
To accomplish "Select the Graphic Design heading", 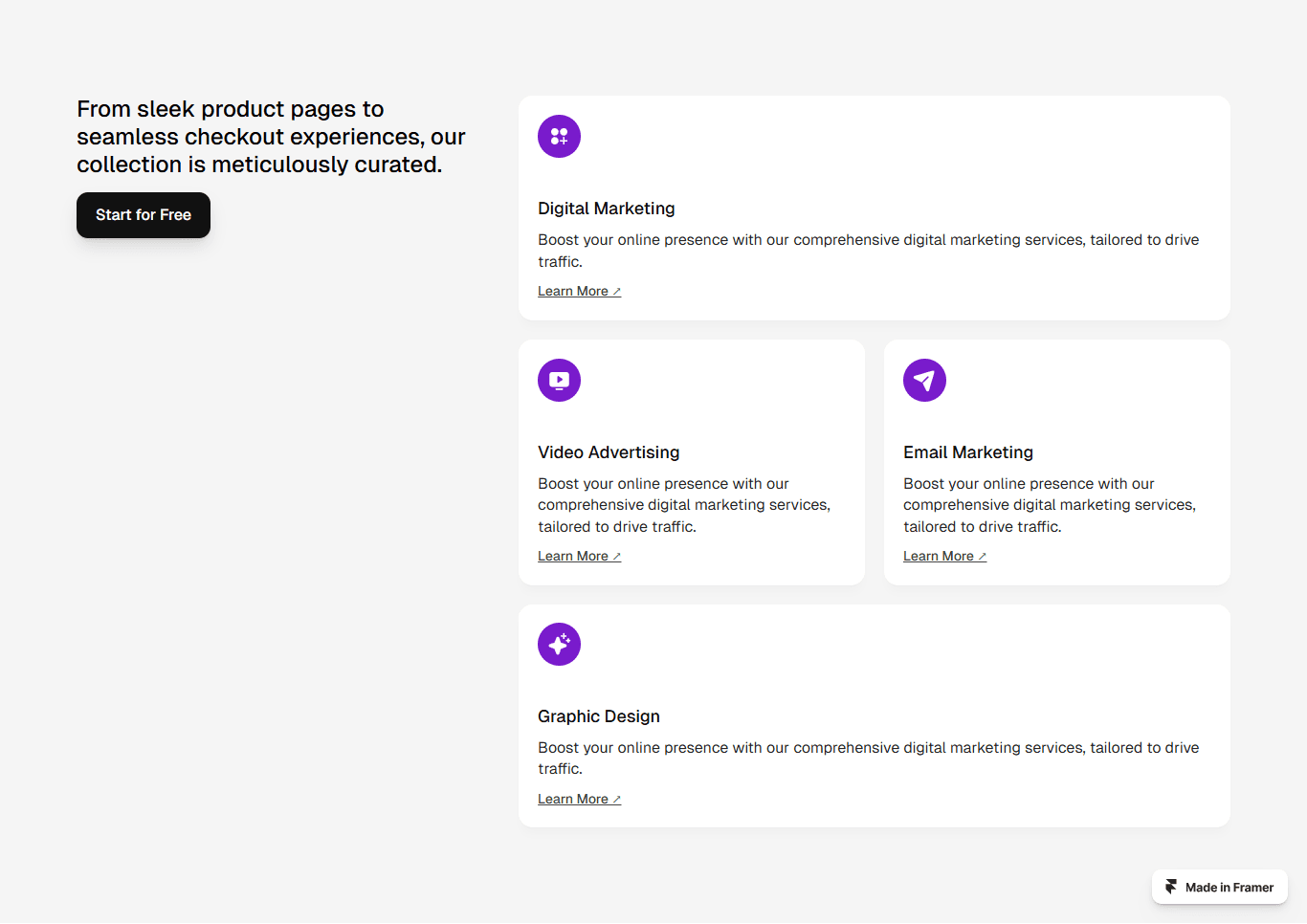I will [x=599, y=716].
